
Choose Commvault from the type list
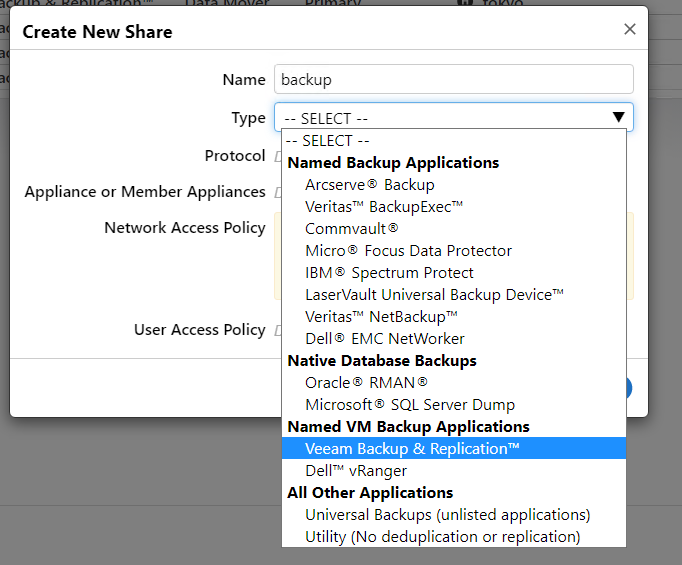click(454, 229)
